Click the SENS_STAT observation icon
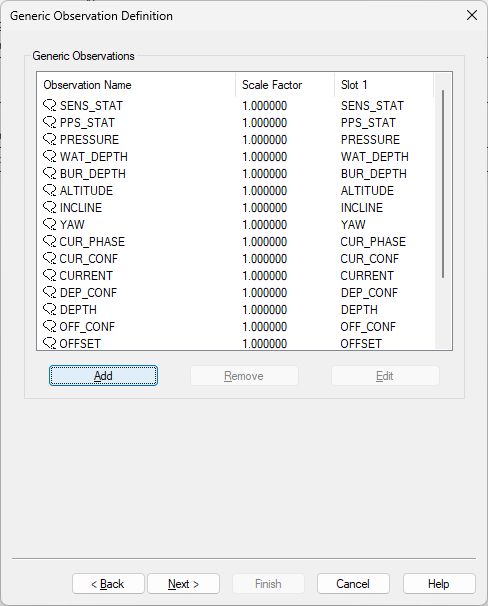 click(49, 105)
